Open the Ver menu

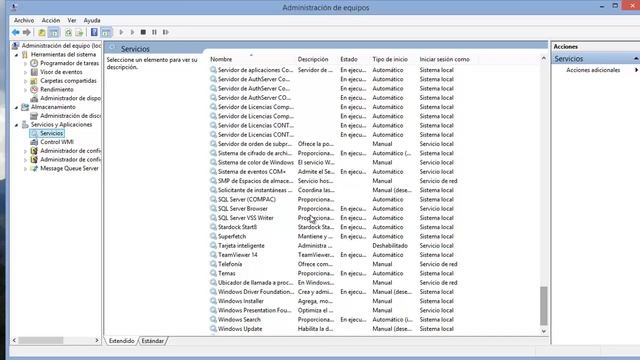pos(72,20)
